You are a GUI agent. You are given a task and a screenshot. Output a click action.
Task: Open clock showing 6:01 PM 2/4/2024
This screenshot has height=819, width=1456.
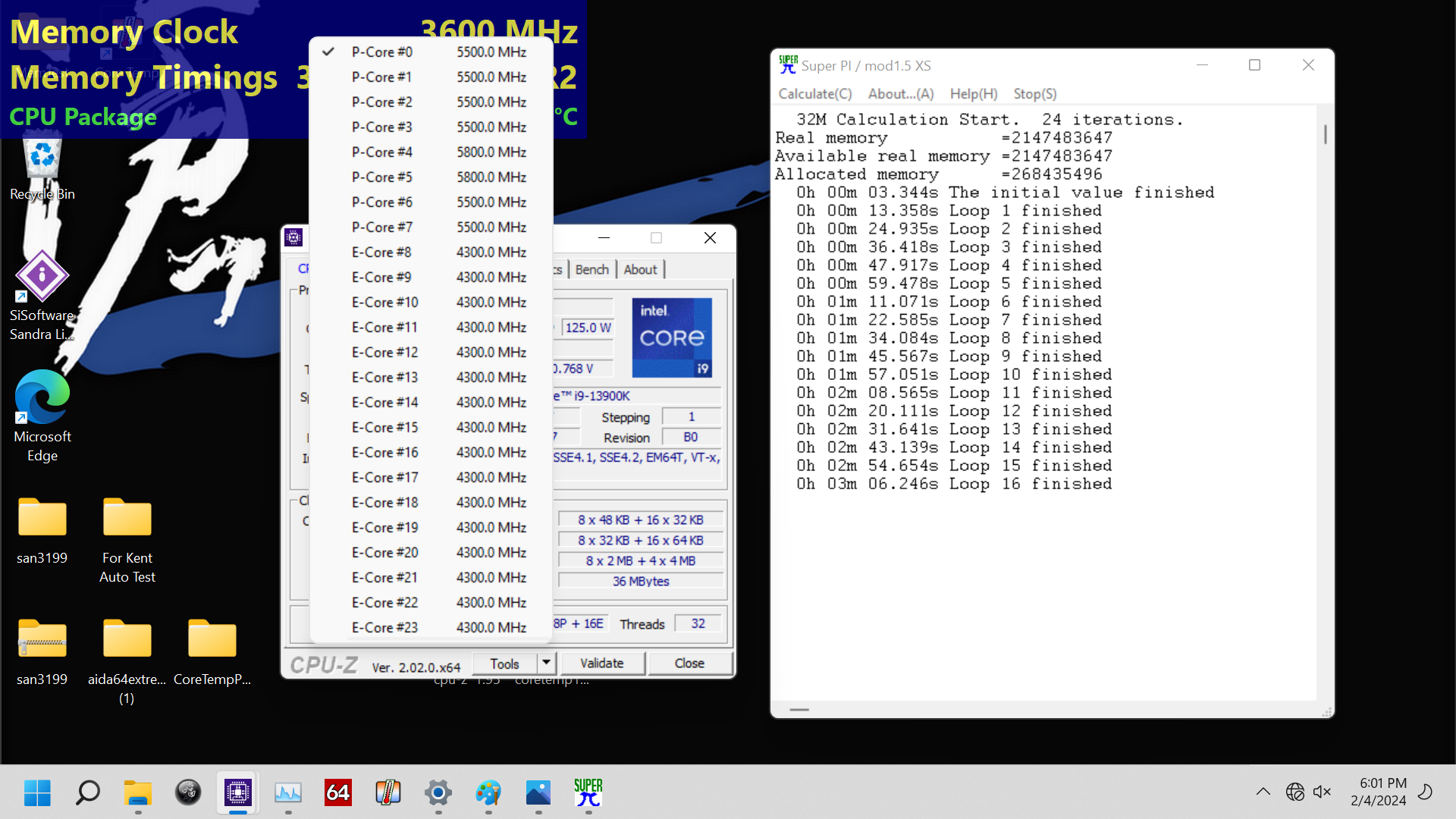tap(1379, 792)
